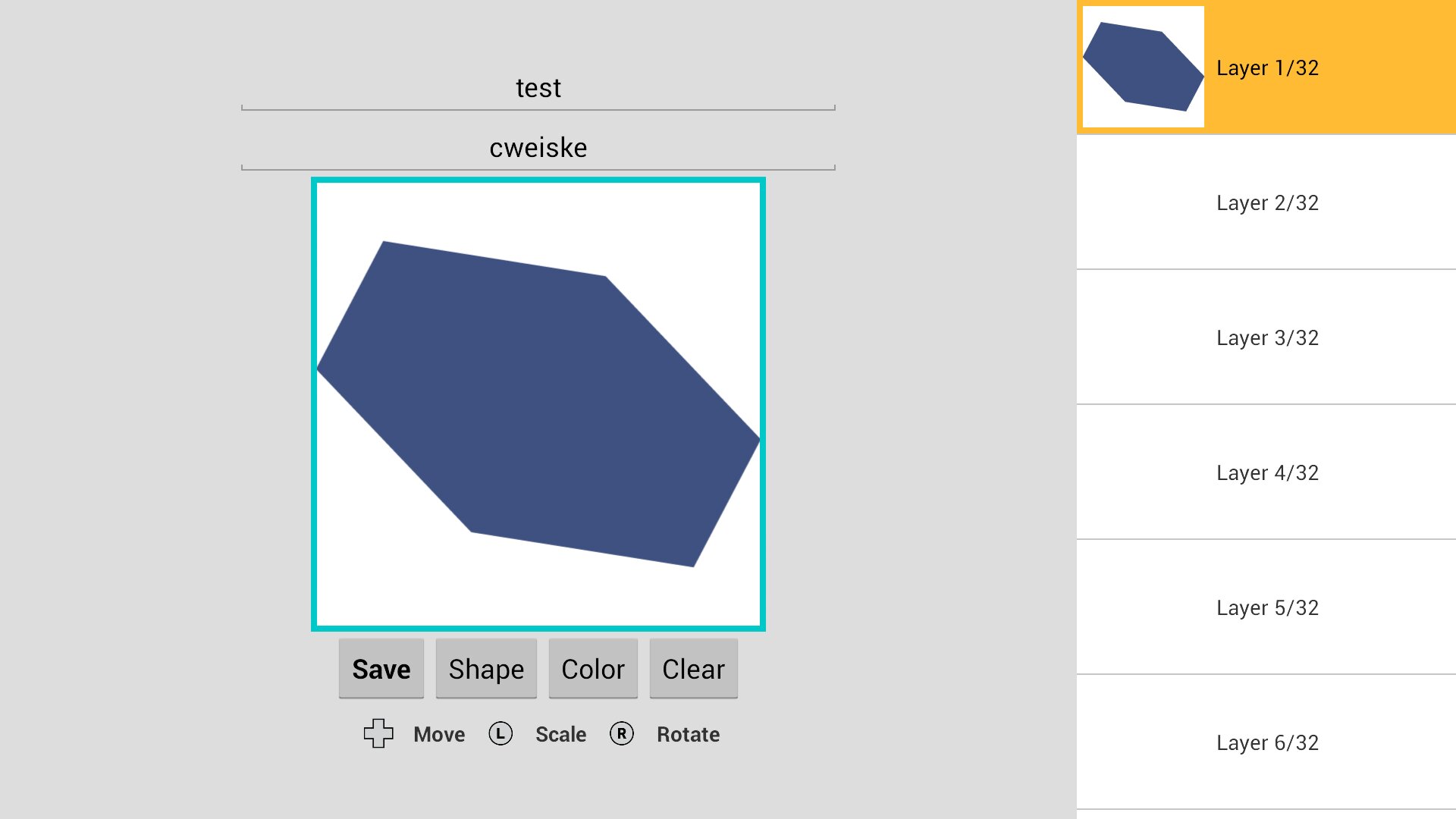Viewport: 1456px width, 819px height.
Task: Click the blue hexagon on canvas
Action: [x=538, y=403]
